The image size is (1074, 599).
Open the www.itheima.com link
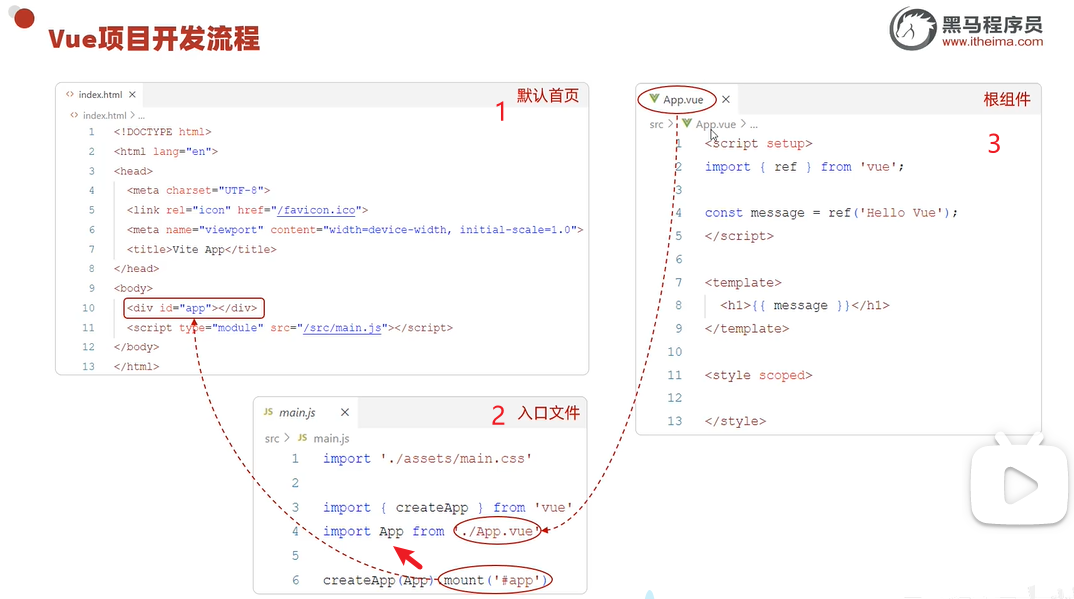click(x=992, y=42)
